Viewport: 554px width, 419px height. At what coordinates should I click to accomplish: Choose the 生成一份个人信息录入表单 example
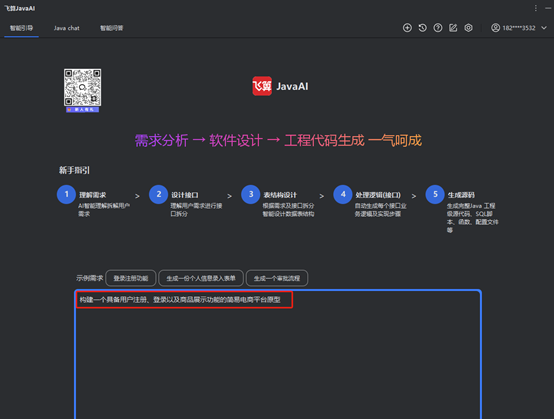[x=201, y=278]
